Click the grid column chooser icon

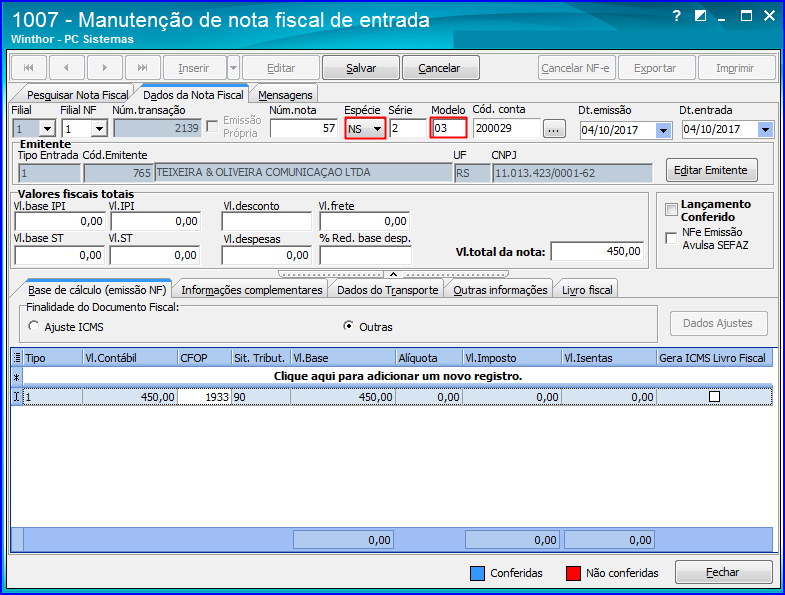[17, 358]
